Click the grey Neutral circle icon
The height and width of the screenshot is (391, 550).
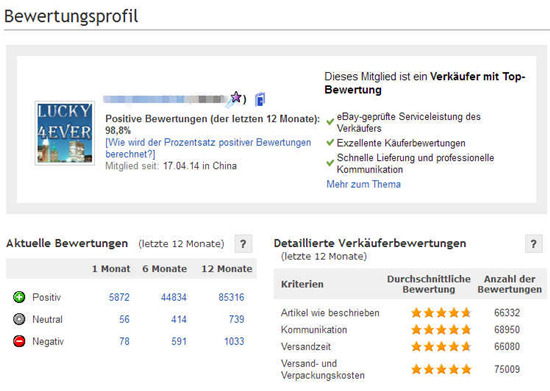(19, 319)
